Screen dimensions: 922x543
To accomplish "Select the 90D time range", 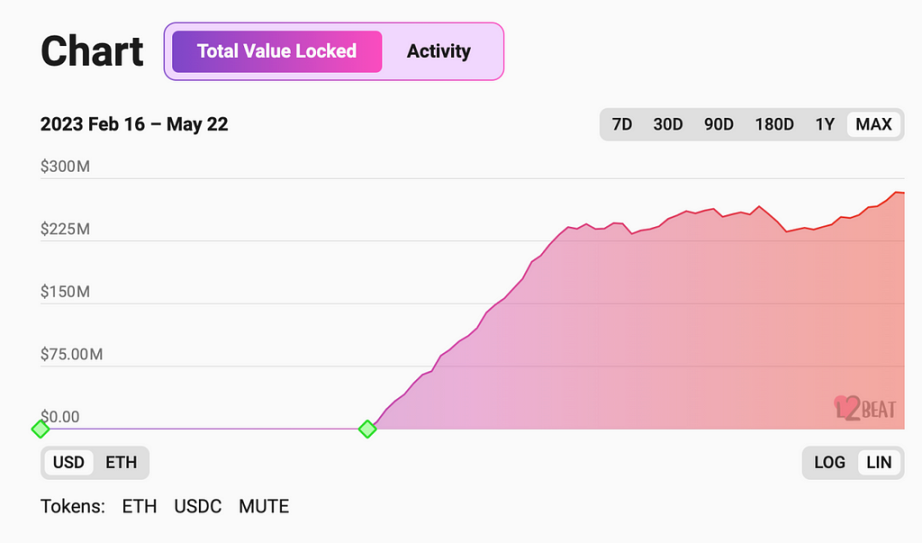I will click(719, 124).
